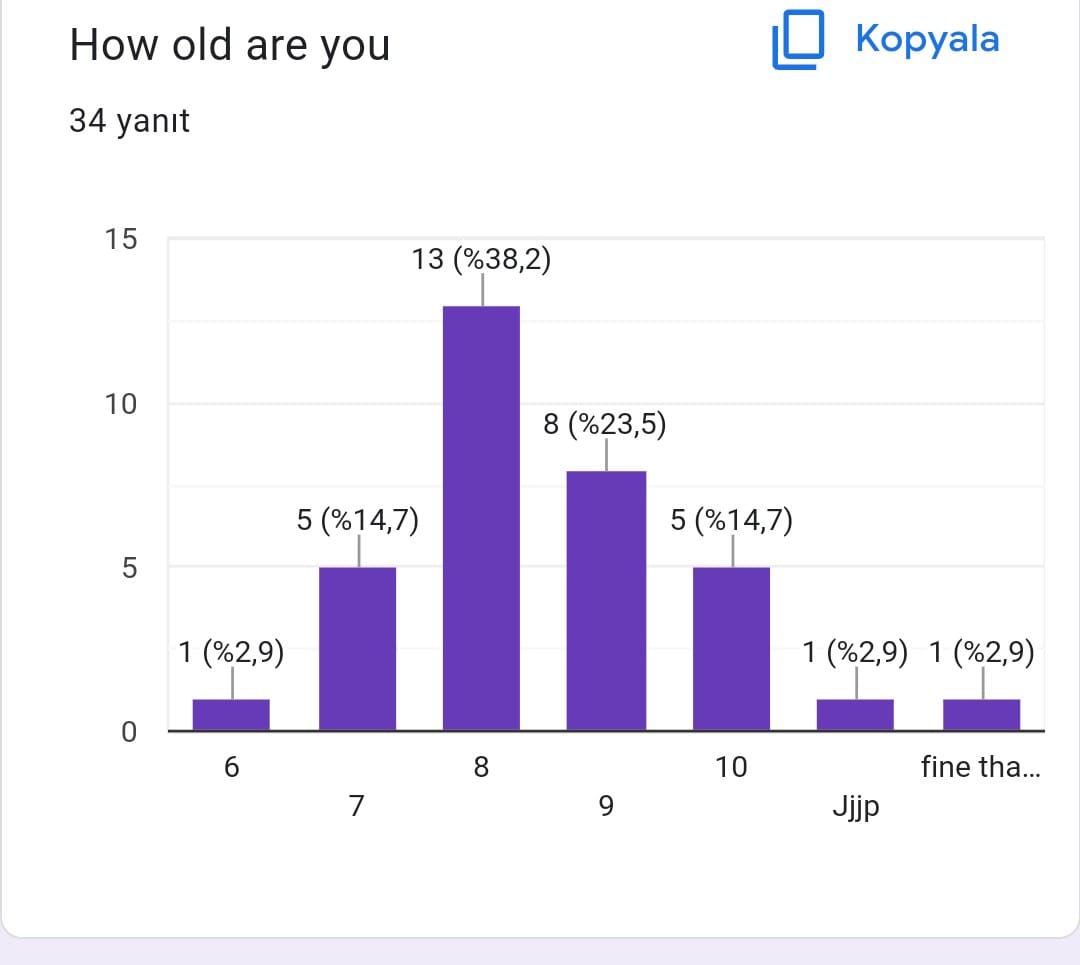This screenshot has width=1080, height=965.
Task: Click the 'fine tha...' response bar
Action: [x=981, y=714]
